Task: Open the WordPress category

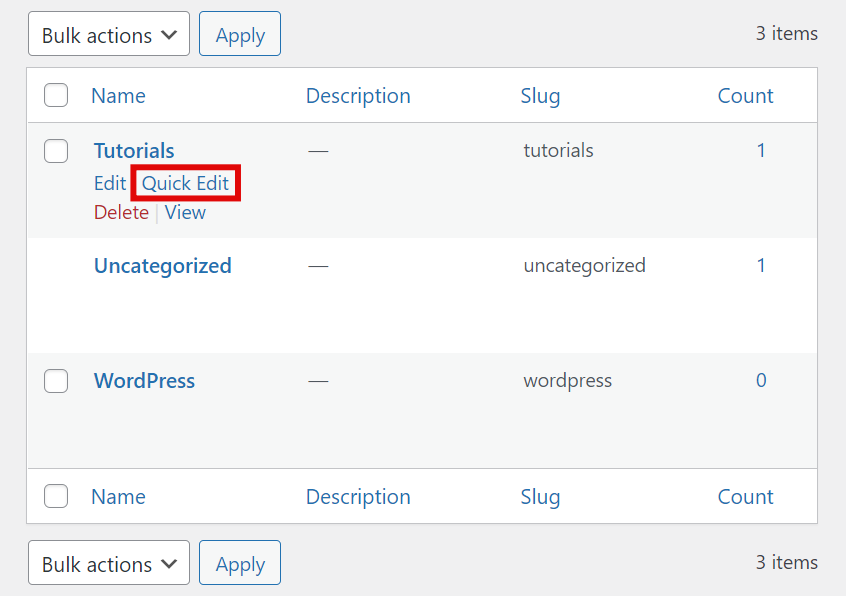Action: coord(144,380)
